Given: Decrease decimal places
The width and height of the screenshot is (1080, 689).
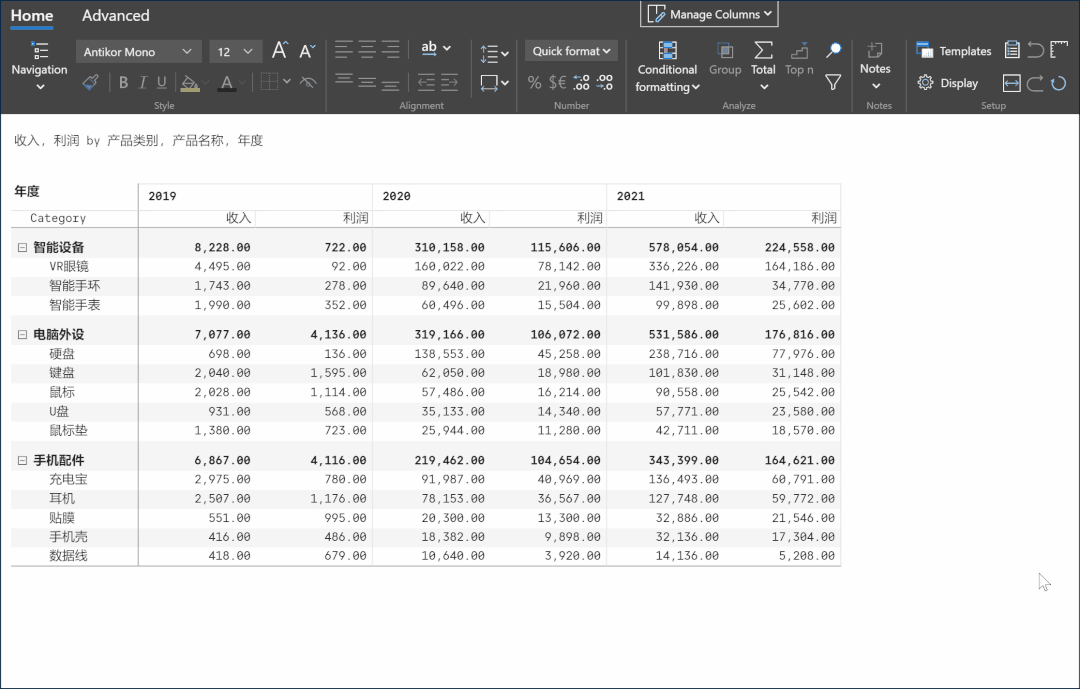Looking at the screenshot, I should tap(605, 83).
